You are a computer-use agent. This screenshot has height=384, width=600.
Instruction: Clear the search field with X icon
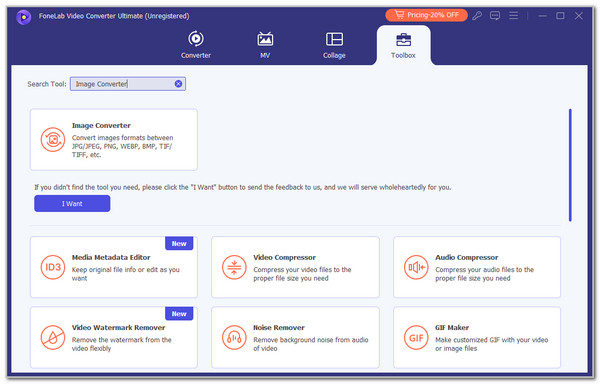click(x=178, y=84)
